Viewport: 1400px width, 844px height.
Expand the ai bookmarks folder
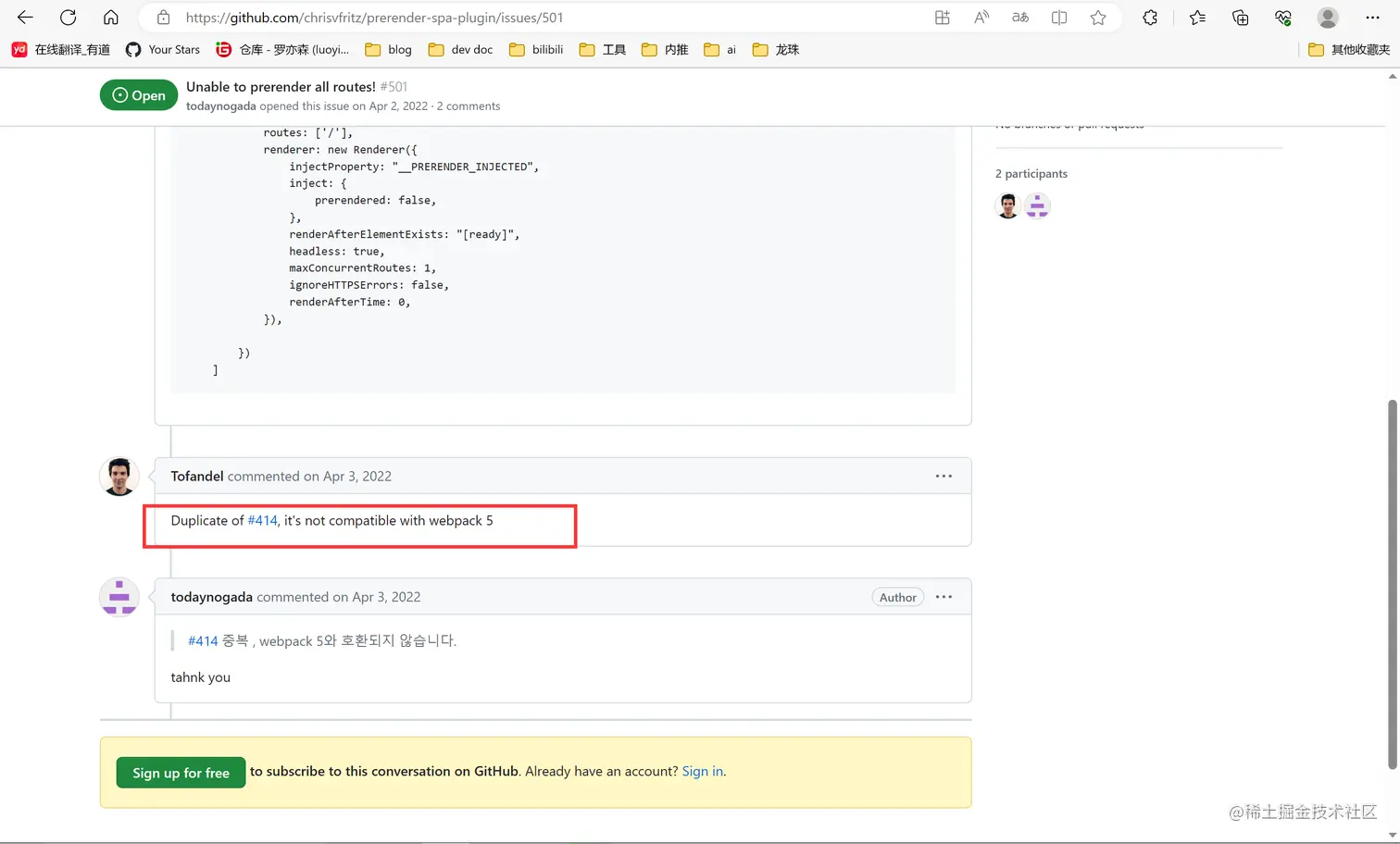pos(720,50)
